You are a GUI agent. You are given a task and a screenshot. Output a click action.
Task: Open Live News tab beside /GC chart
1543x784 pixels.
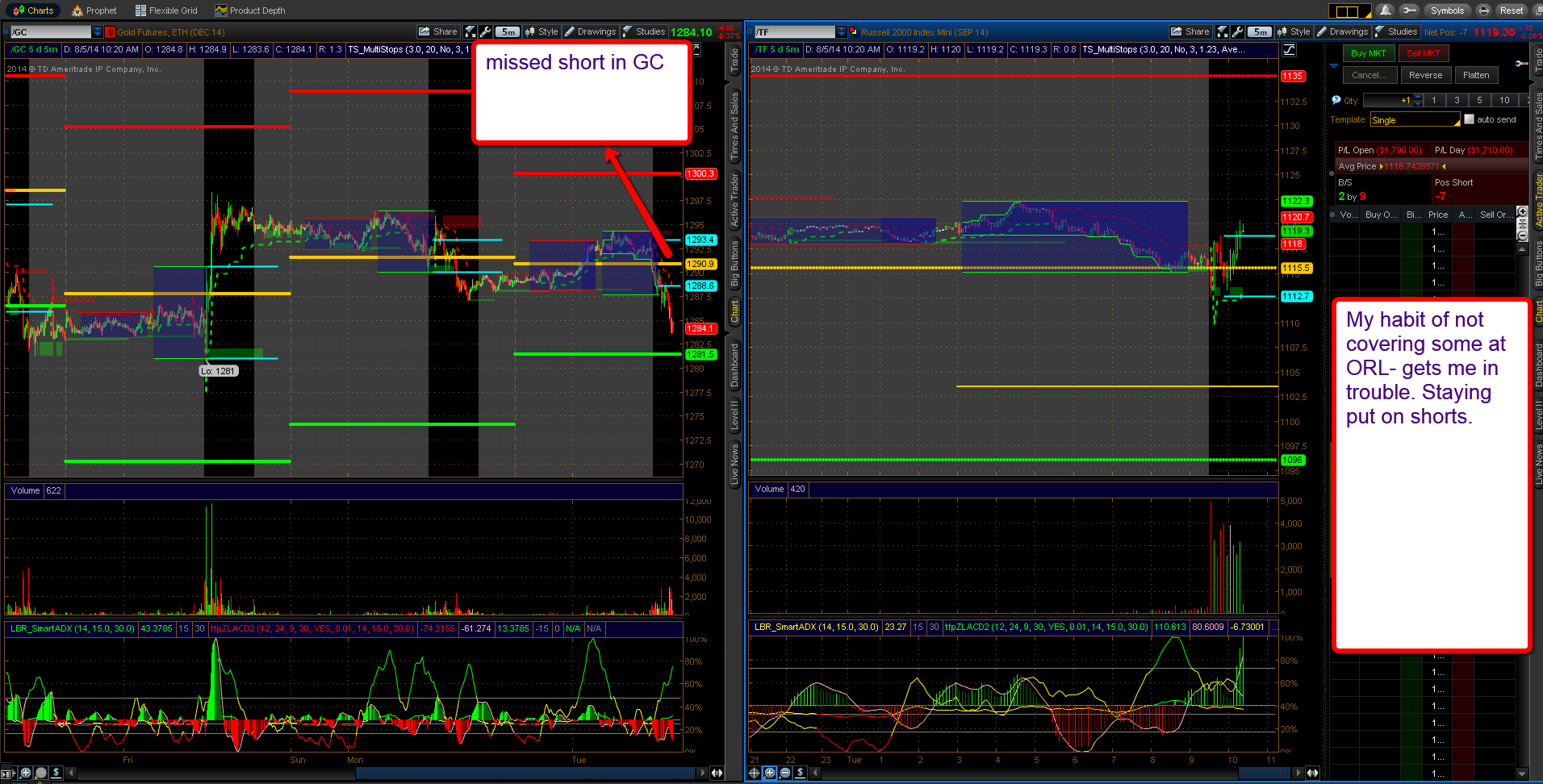734,465
